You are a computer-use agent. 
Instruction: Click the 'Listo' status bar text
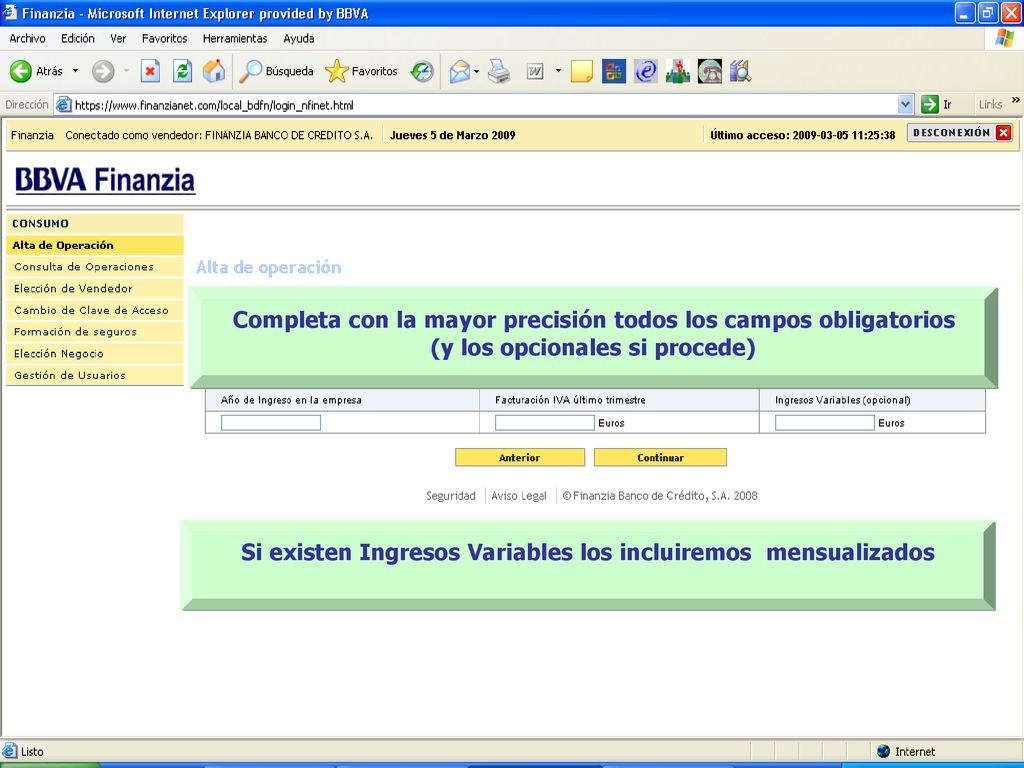tap(32, 752)
